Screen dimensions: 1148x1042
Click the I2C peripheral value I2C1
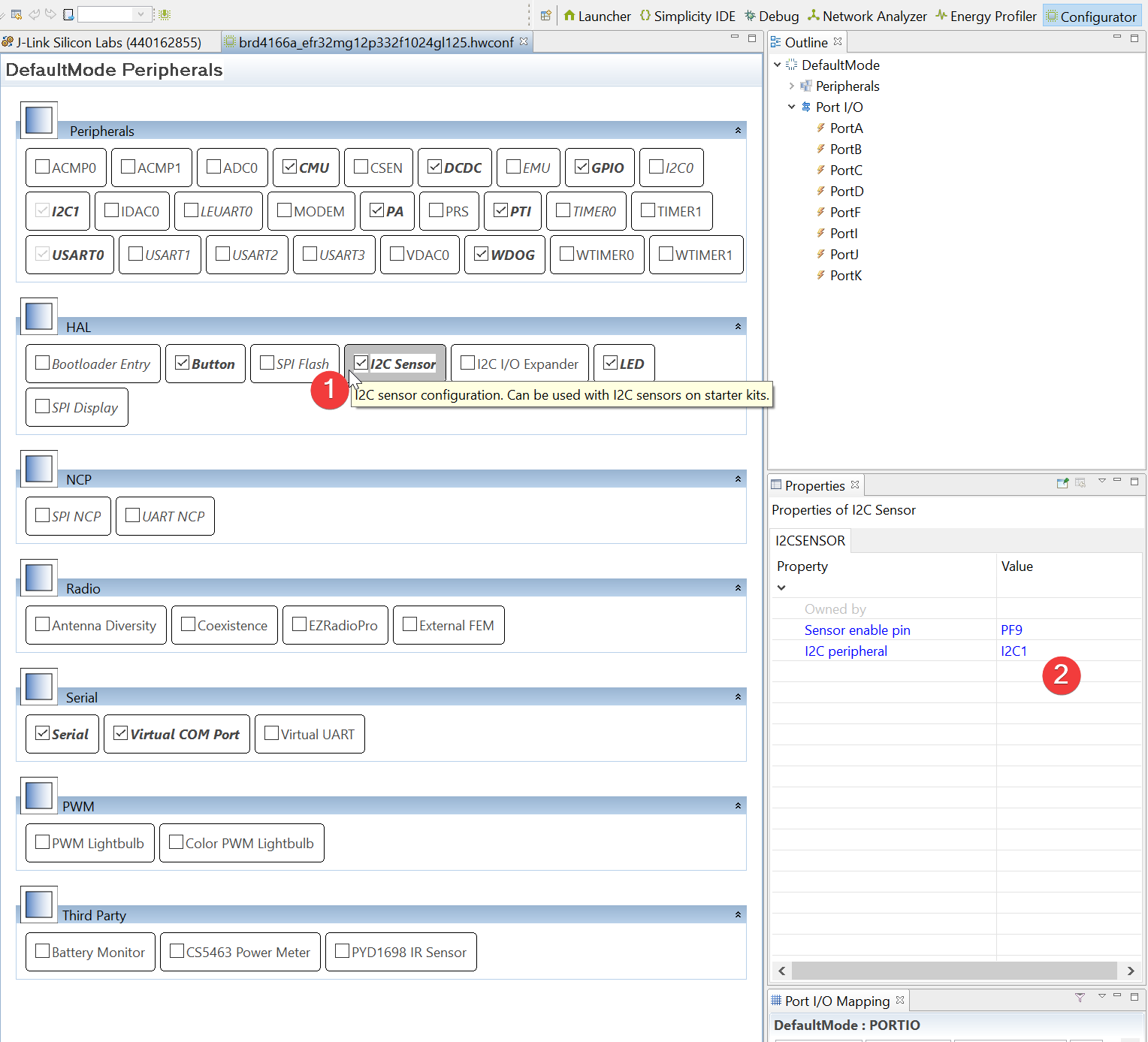(x=1014, y=651)
